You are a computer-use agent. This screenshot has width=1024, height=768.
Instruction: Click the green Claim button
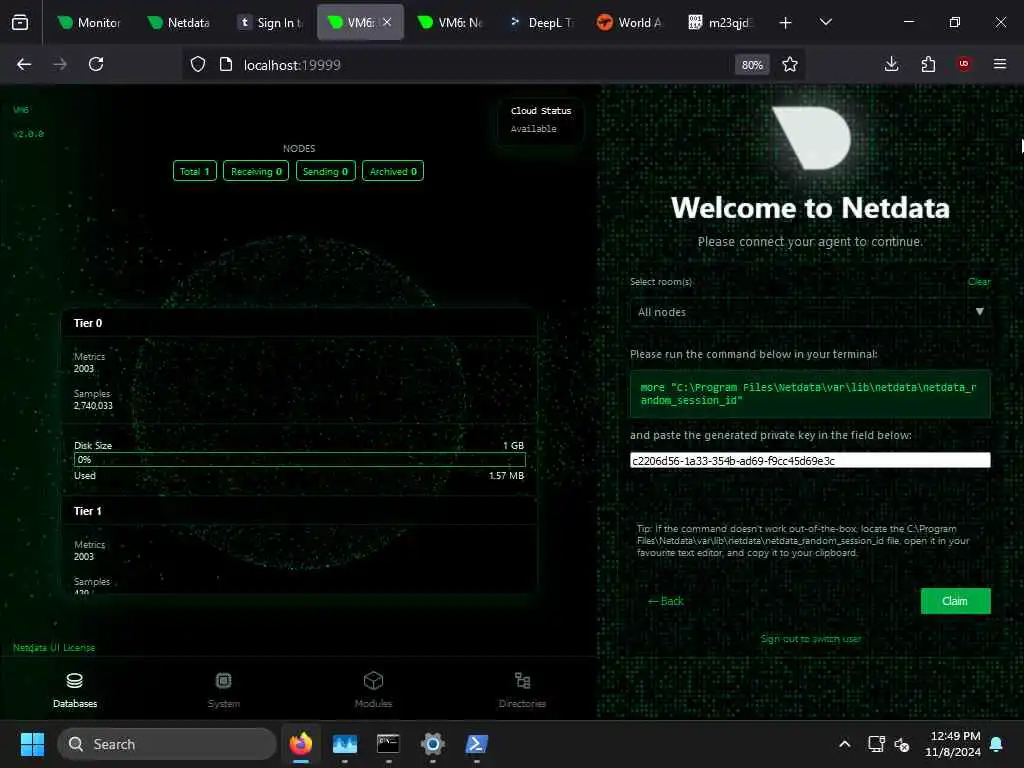[x=955, y=601]
